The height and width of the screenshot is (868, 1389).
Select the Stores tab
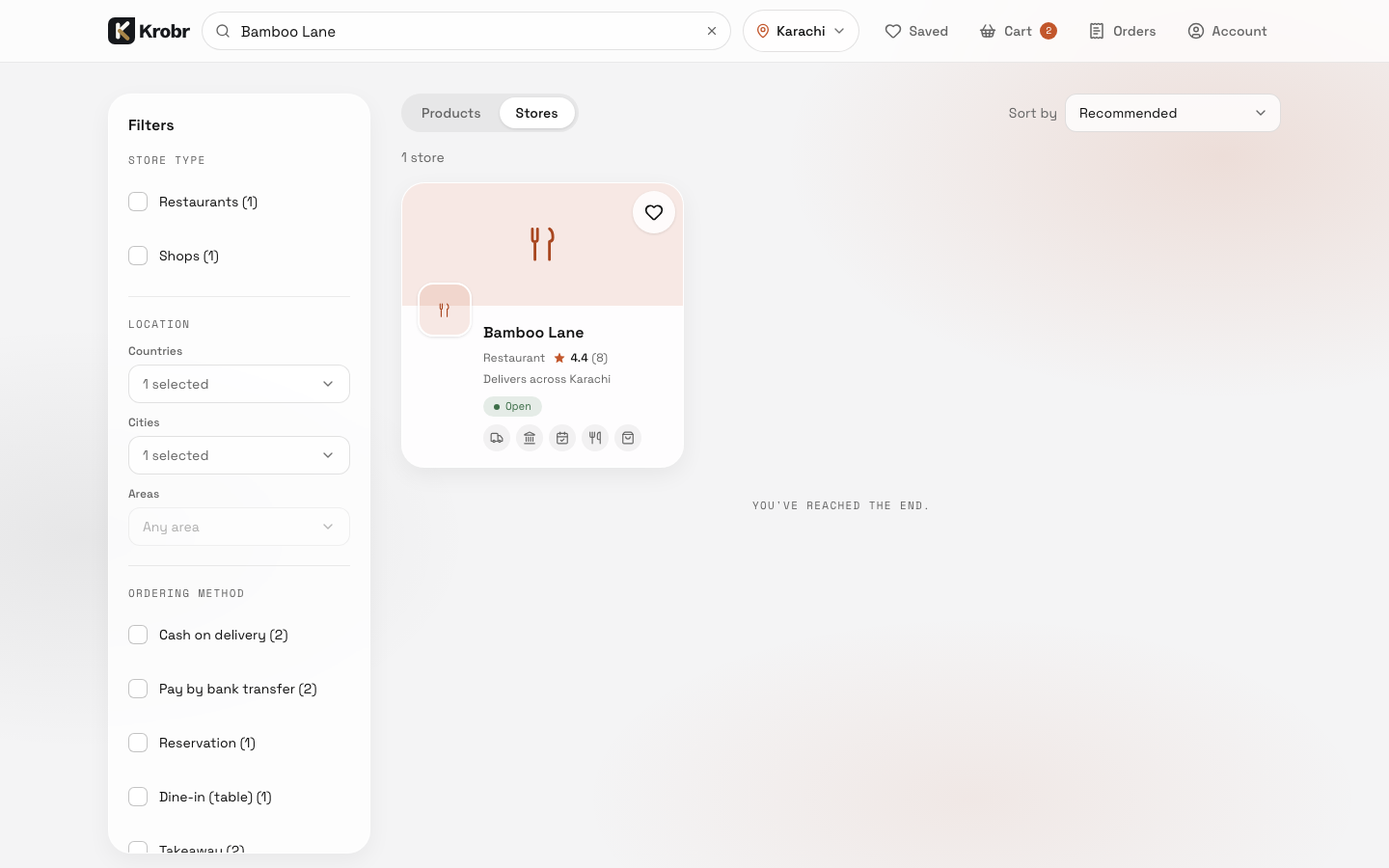(x=536, y=113)
